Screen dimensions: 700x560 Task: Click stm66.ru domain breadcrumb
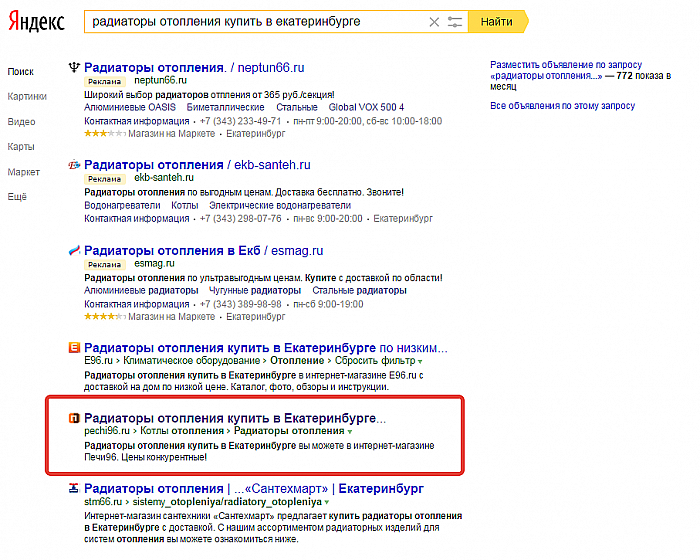103,501
